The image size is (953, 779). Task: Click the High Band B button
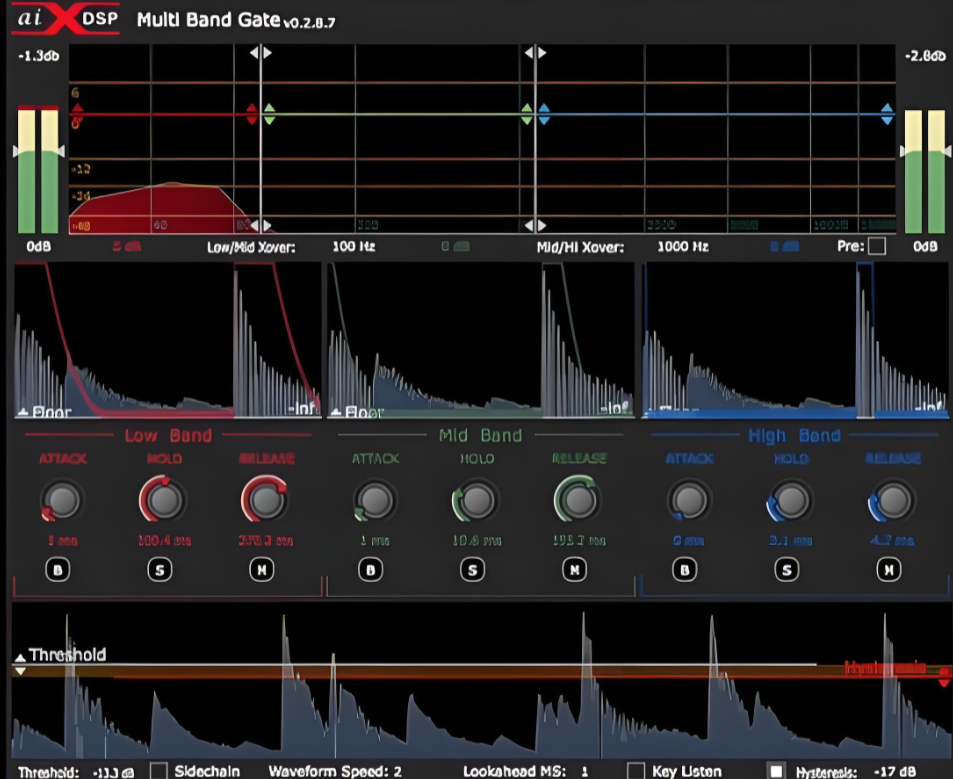685,570
